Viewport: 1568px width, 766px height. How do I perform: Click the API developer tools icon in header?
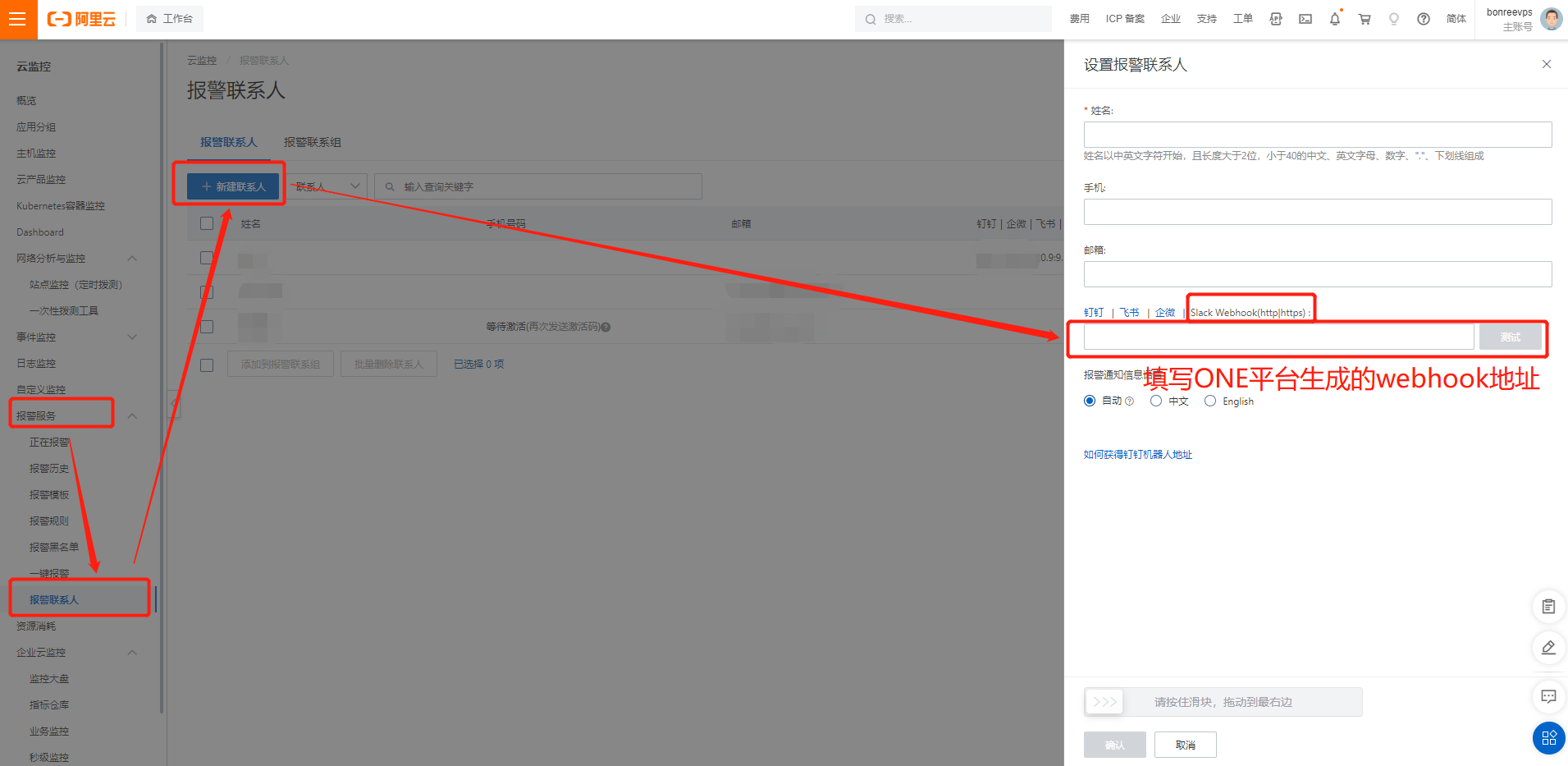coord(1275,19)
